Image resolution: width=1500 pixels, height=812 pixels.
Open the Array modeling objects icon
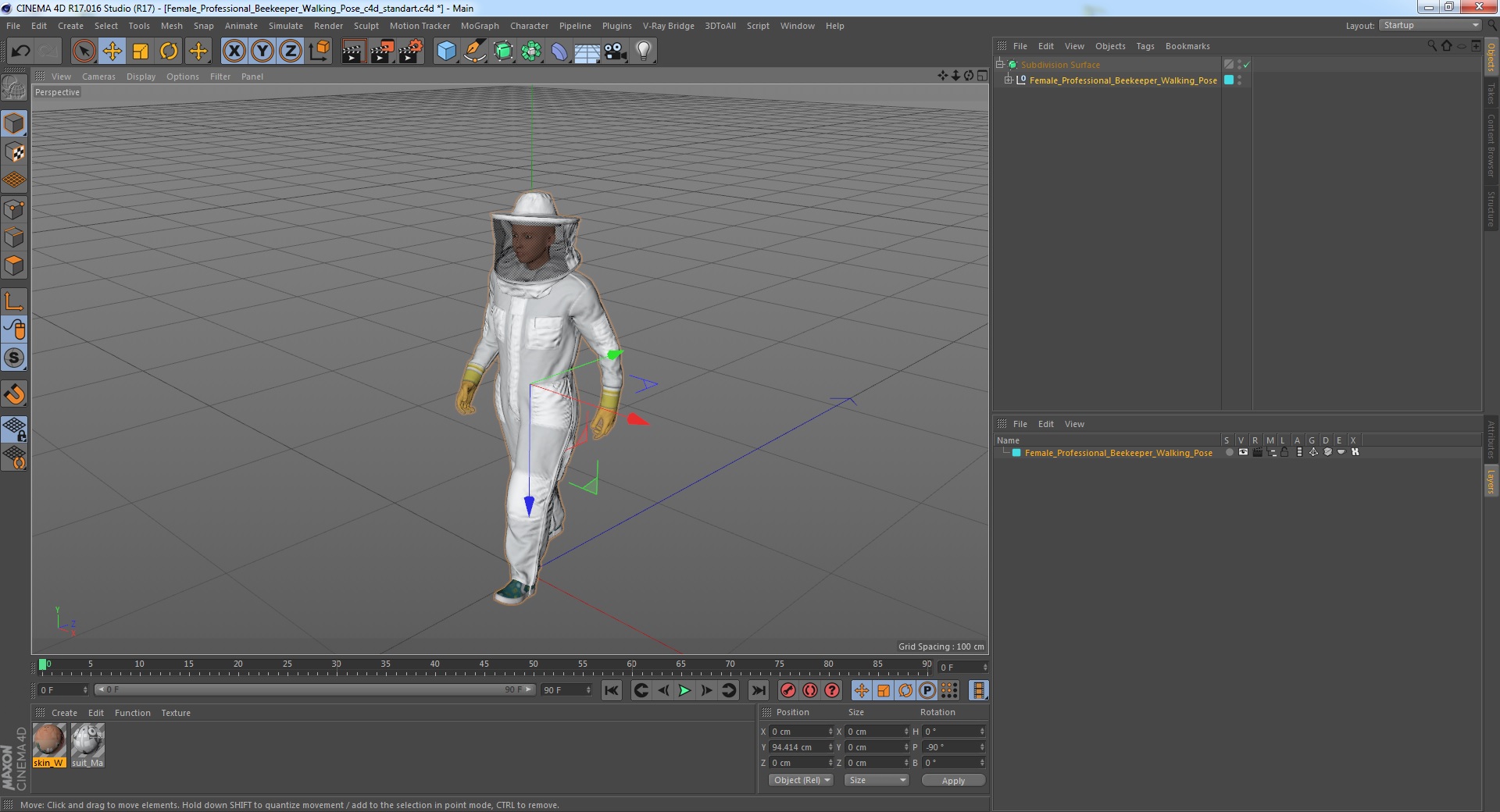(x=531, y=52)
